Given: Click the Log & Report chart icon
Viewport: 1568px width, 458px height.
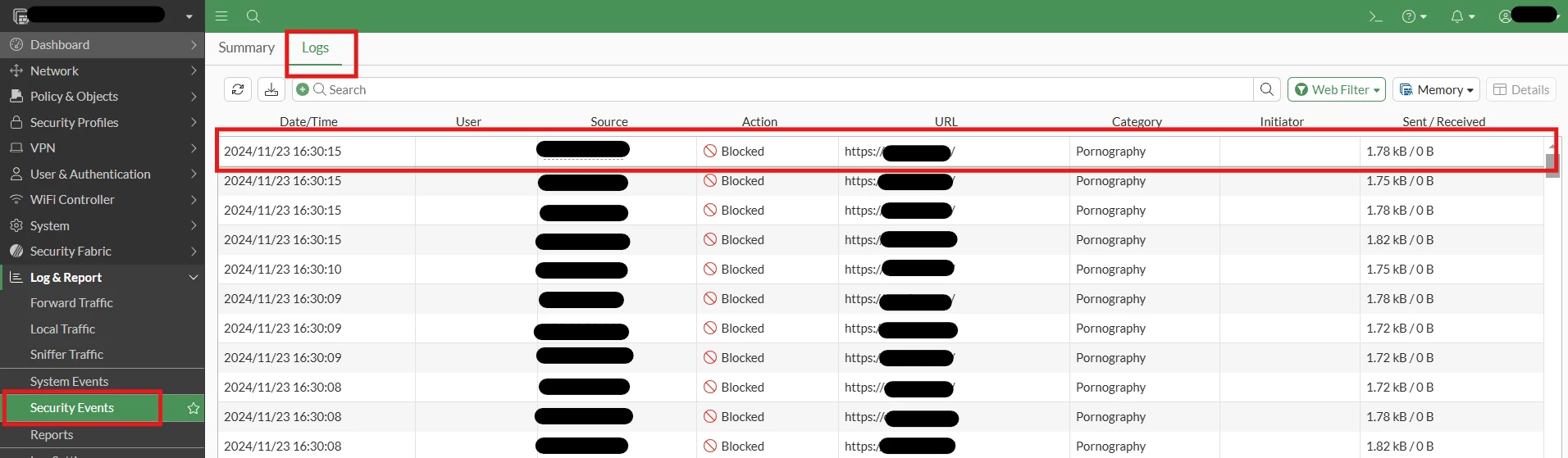Looking at the screenshot, I should 16,278.
